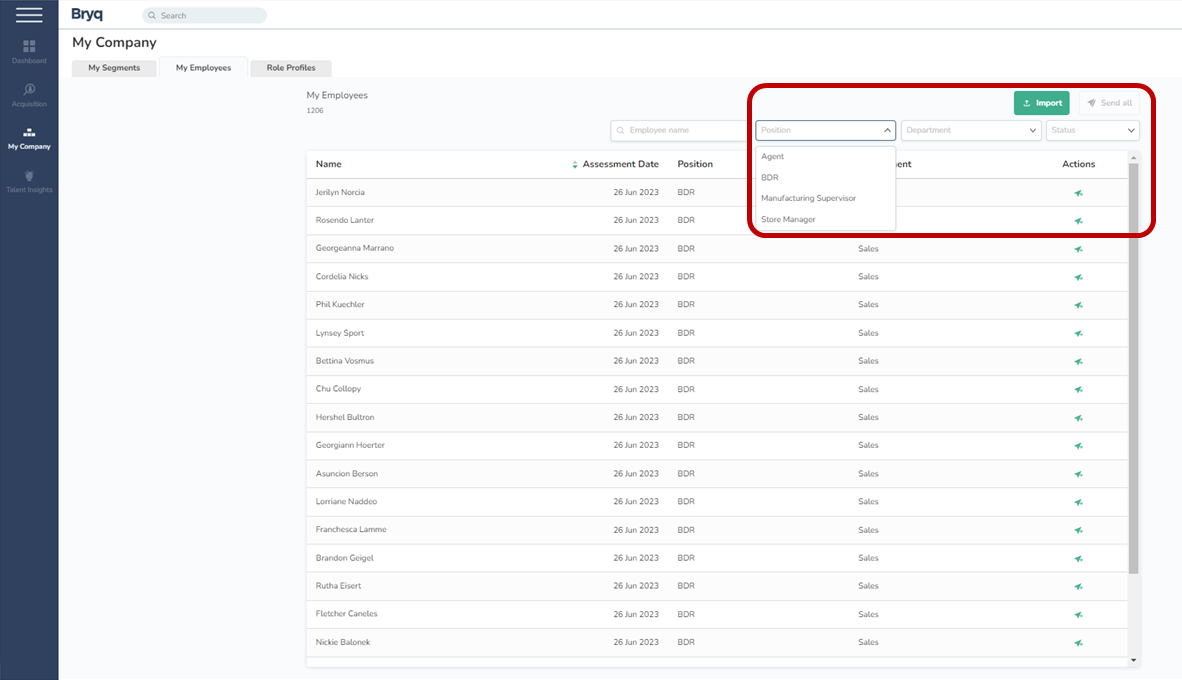Viewport: 1182px width, 680px height.
Task: Click send action for Jerilyn Norcia
Action: (1078, 193)
